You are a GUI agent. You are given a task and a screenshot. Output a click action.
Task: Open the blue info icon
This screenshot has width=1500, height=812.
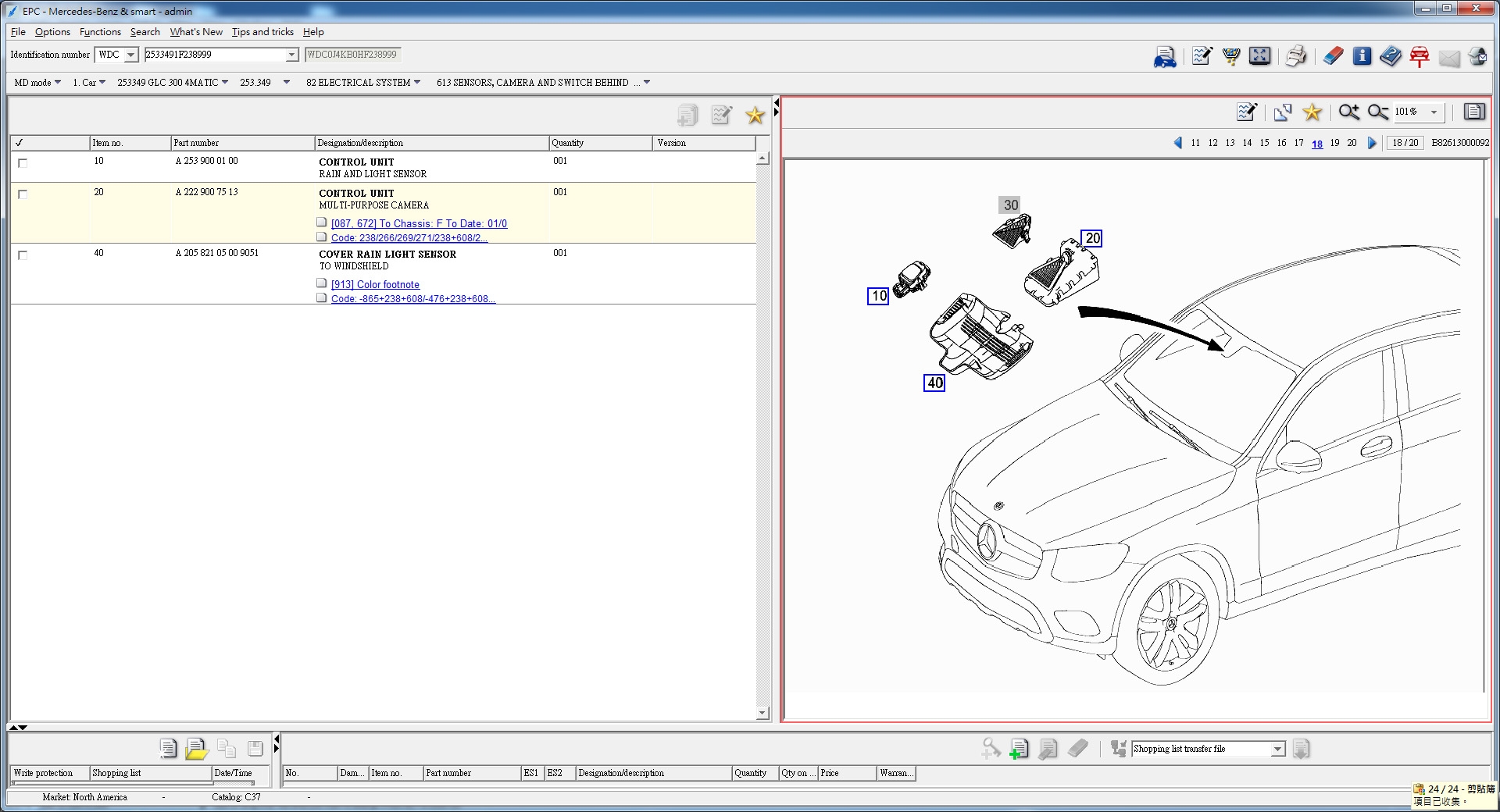[1362, 56]
